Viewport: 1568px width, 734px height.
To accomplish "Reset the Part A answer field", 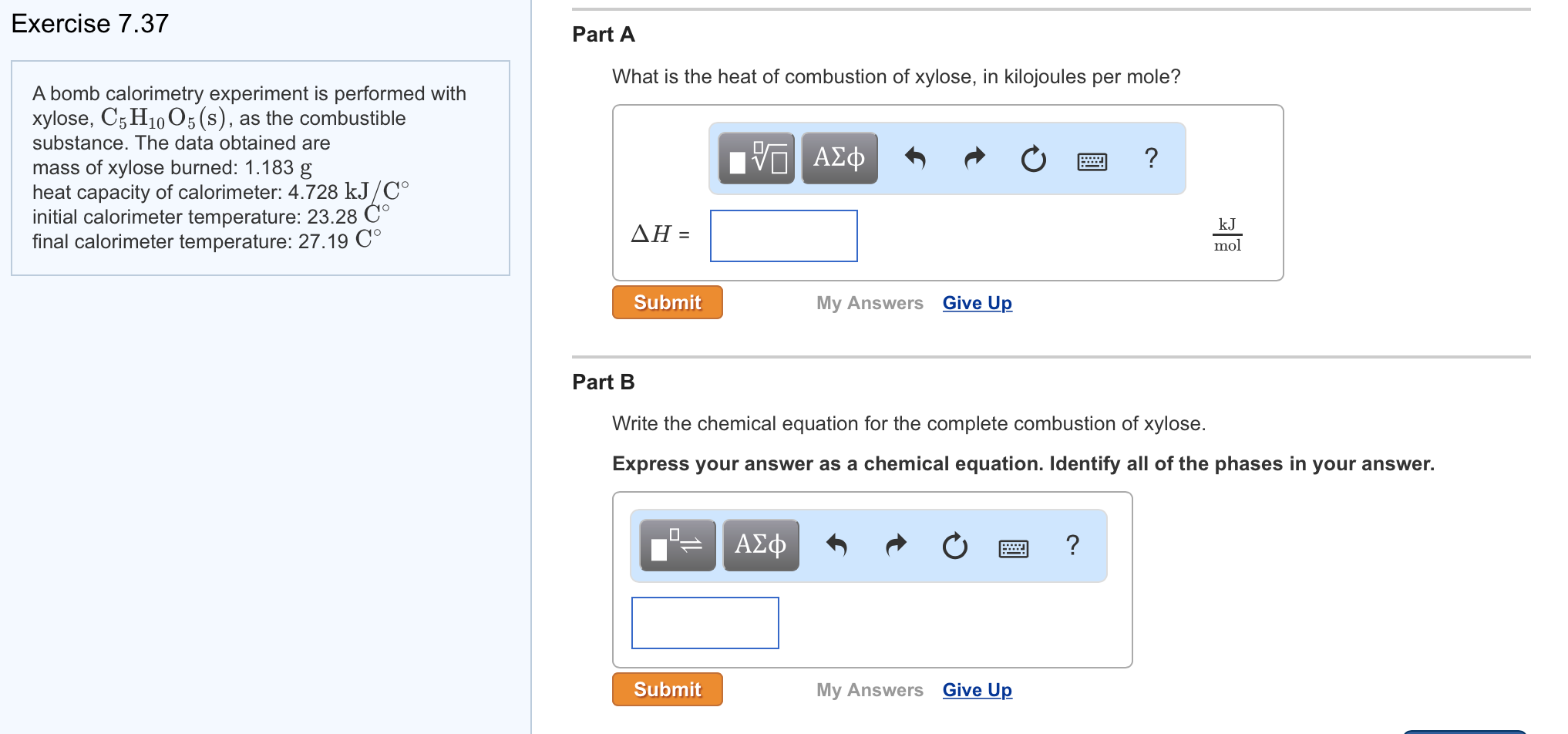I will coord(1033,160).
